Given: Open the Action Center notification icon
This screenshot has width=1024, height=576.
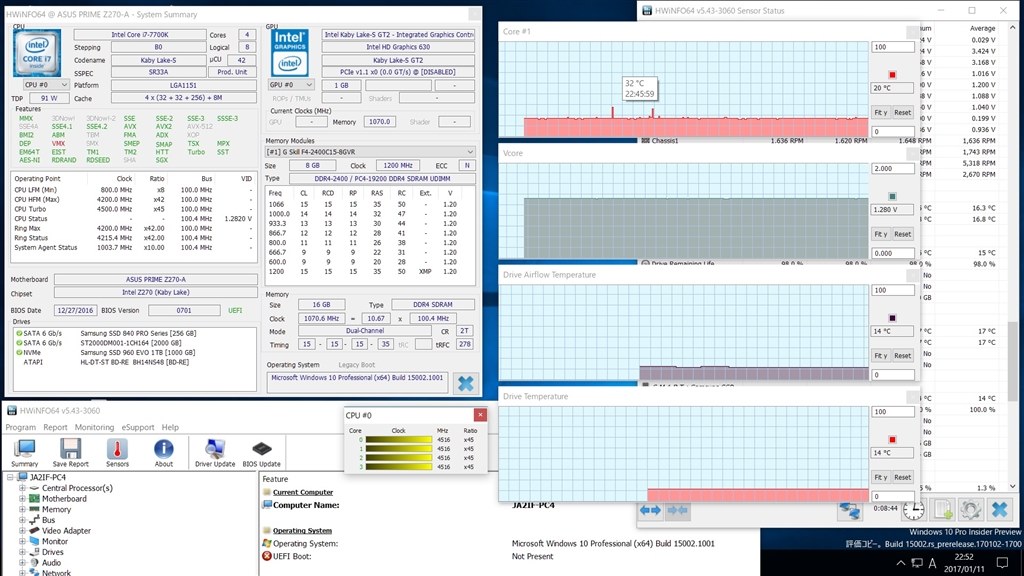Looking at the screenshot, I should [1002, 562].
